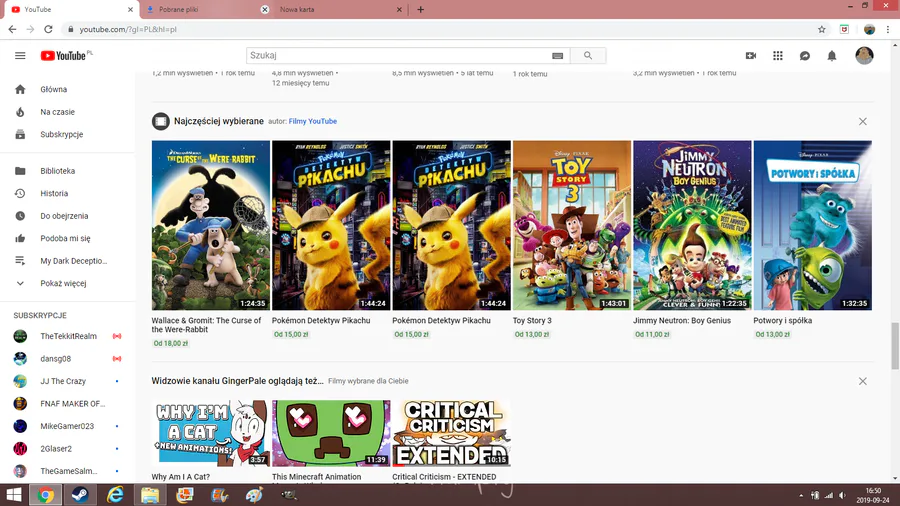Open a new browser tab

pyautogui.click(x=421, y=10)
